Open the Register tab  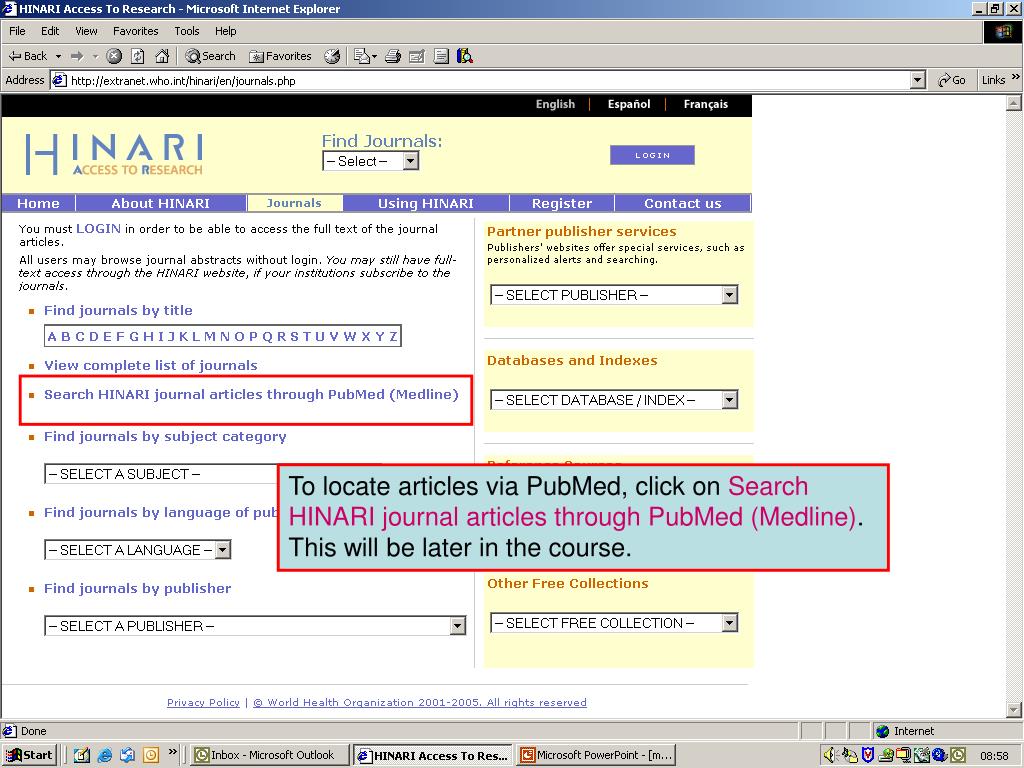562,203
